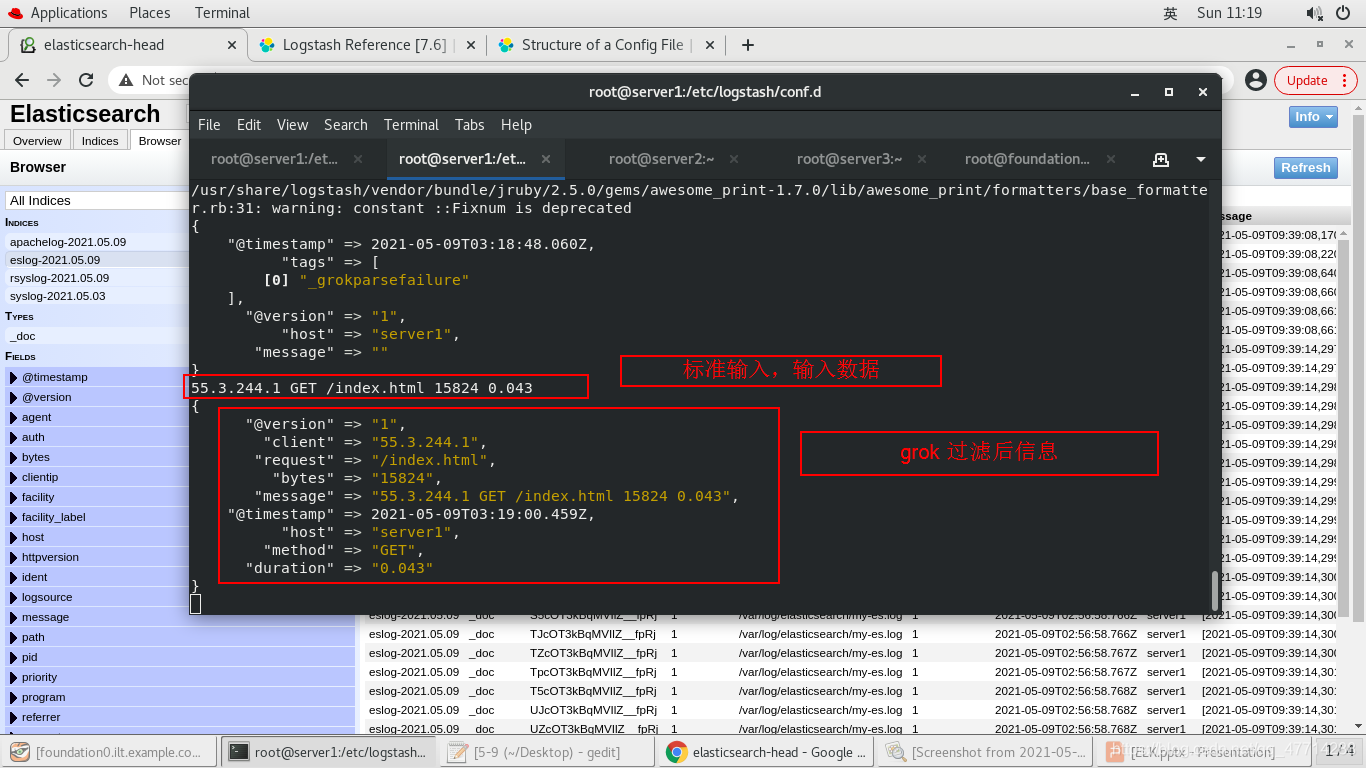Switch to the Overview tab

[37, 141]
